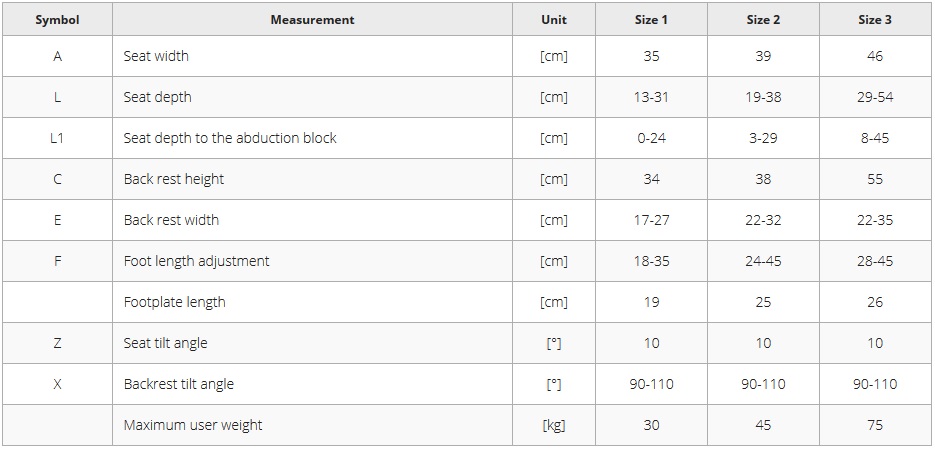935x449 pixels.
Task: Click the Seat tilt angle label
Action: click(x=166, y=343)
